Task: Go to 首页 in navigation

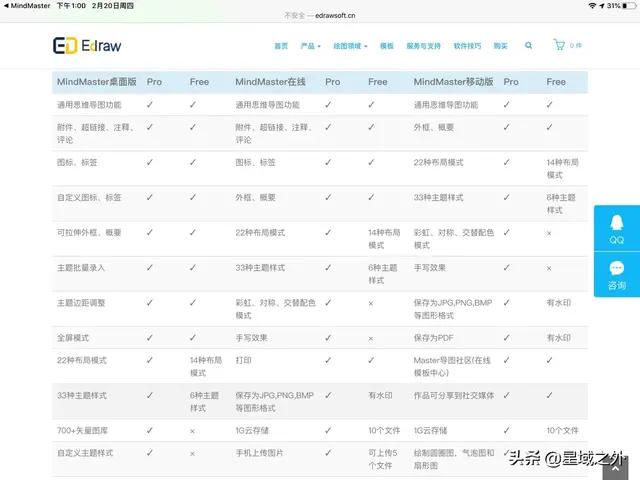Action: click(x=281, y=46)
